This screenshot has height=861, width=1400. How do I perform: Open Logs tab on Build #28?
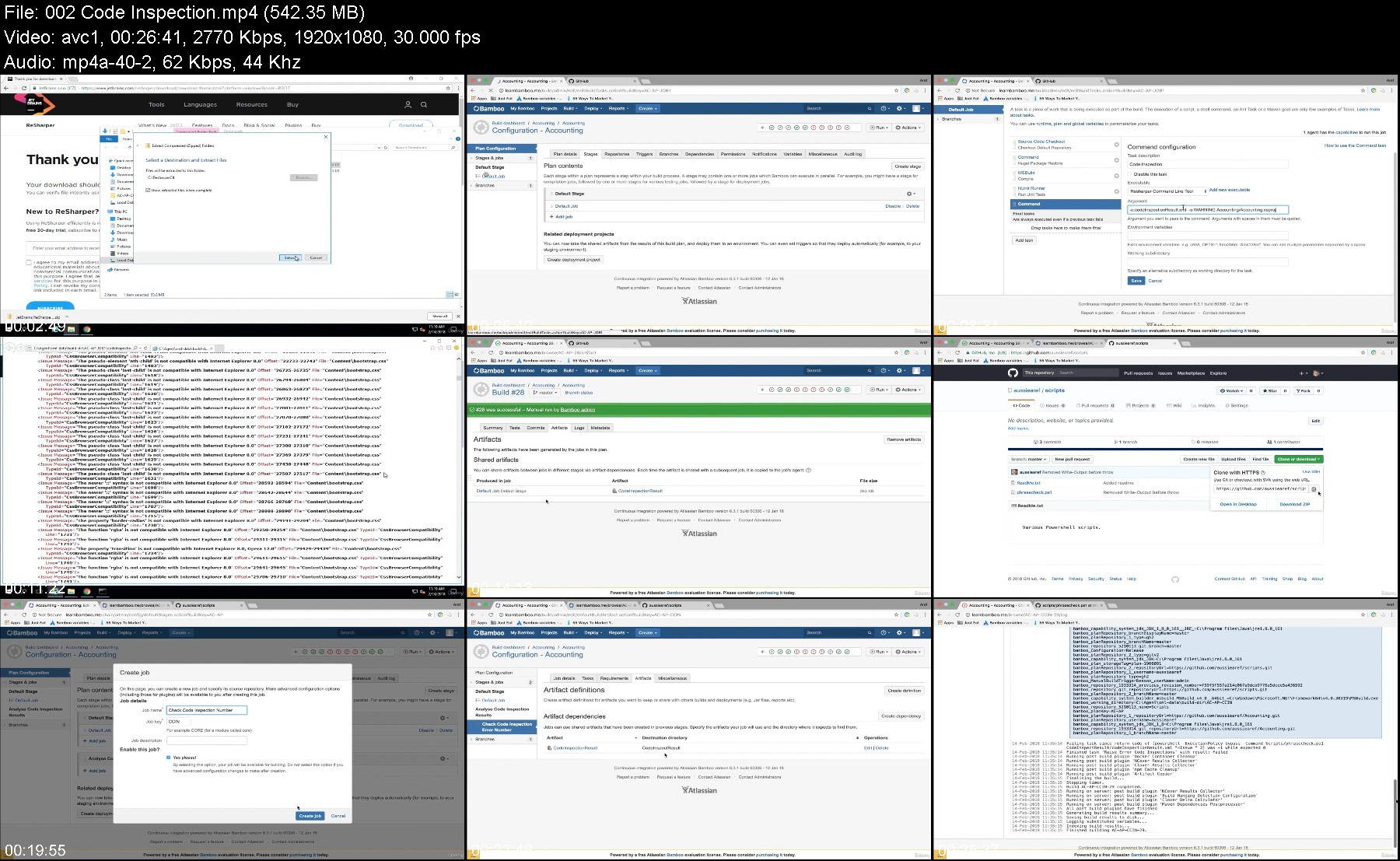click(x=579, y=428)
